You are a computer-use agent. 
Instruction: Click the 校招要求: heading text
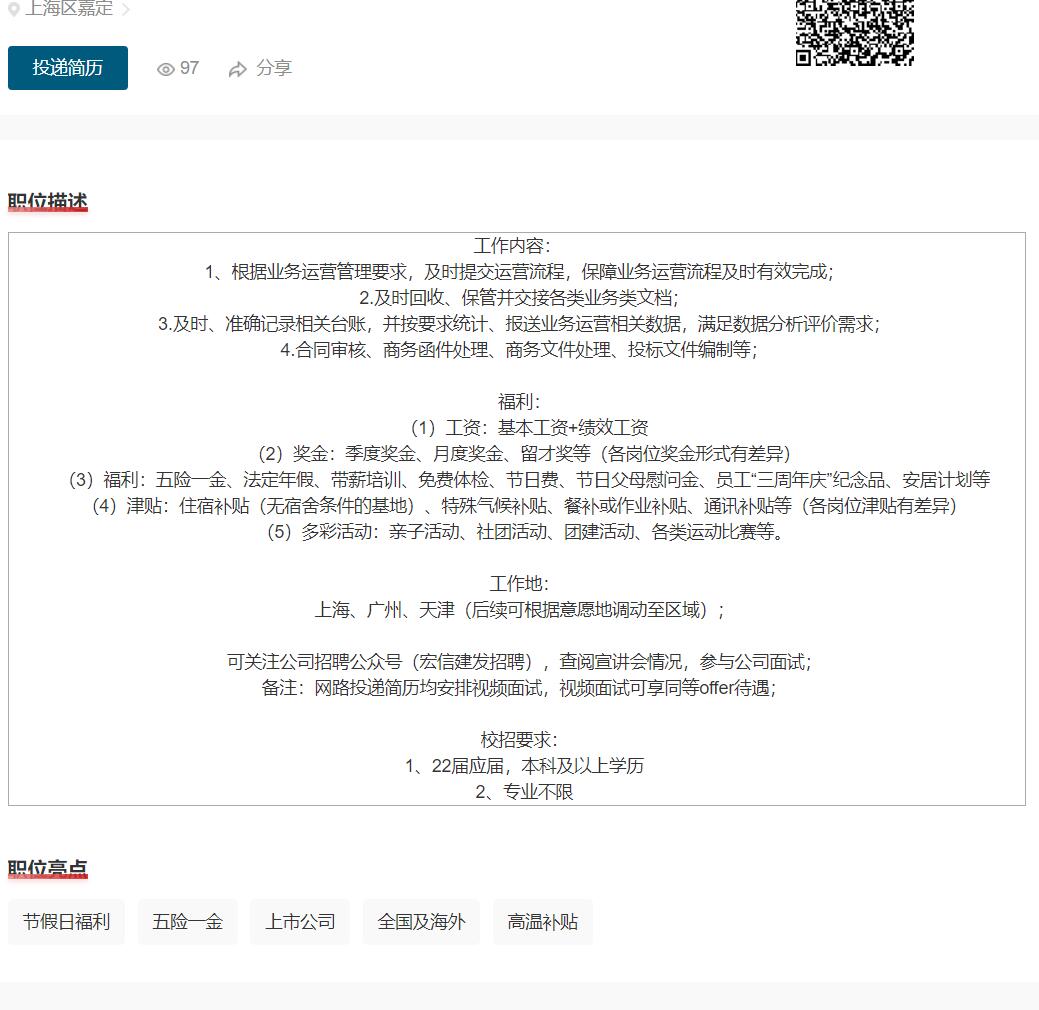(519, 740)
